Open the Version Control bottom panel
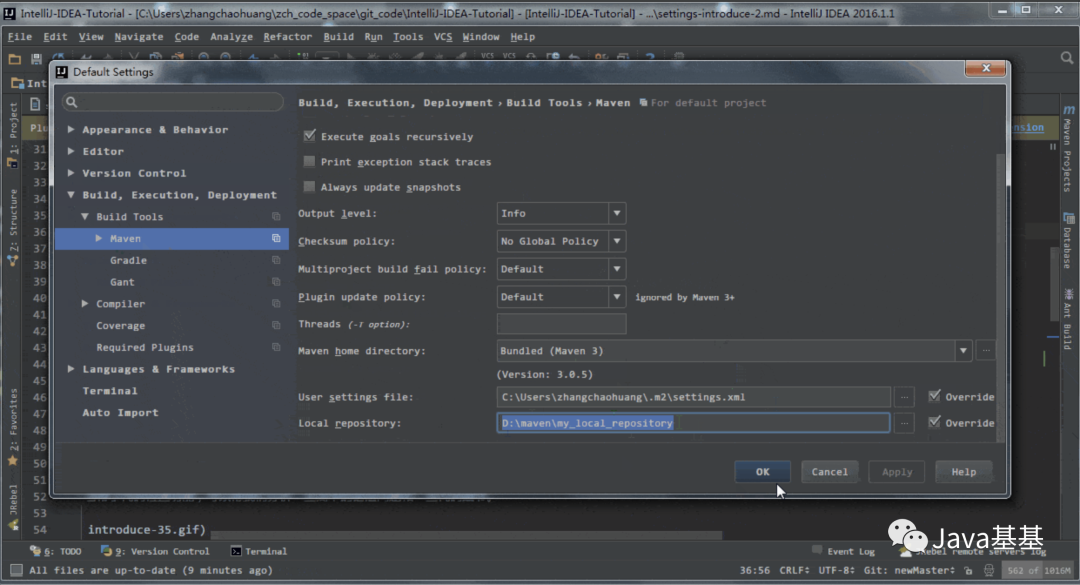The height and width of the screenshot is (585, 1080). coord(155,551)
